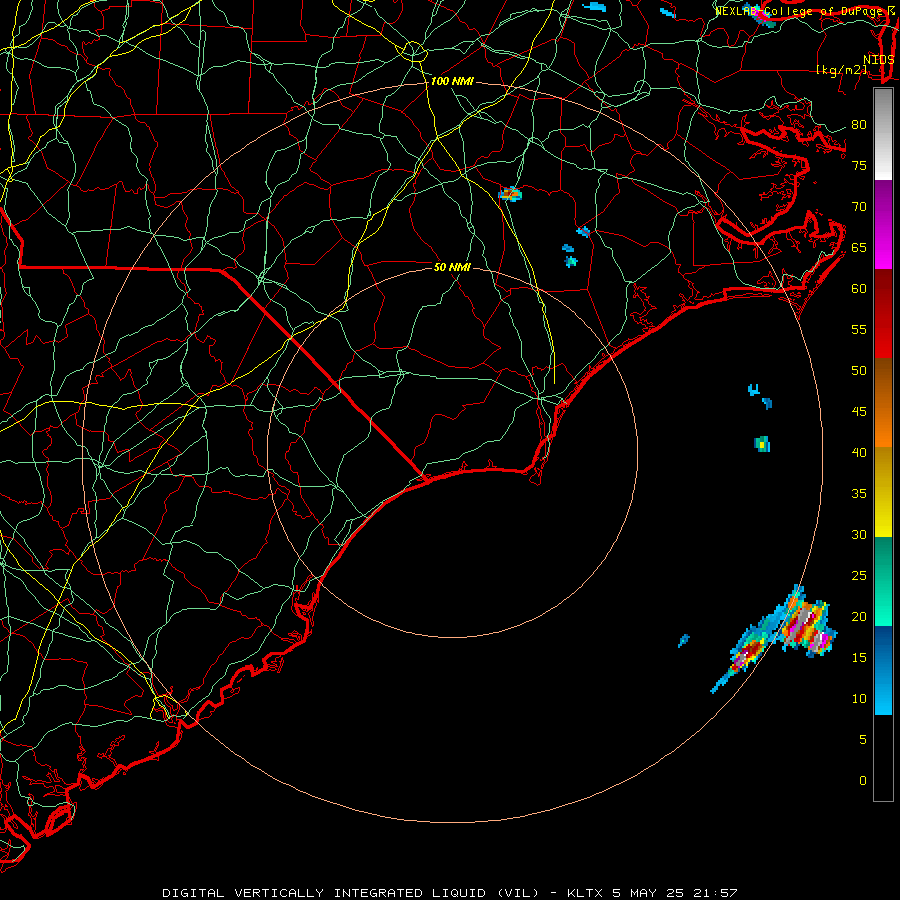
Task: Click the 70 value on color scale
Action: click(x=859, y=207)
